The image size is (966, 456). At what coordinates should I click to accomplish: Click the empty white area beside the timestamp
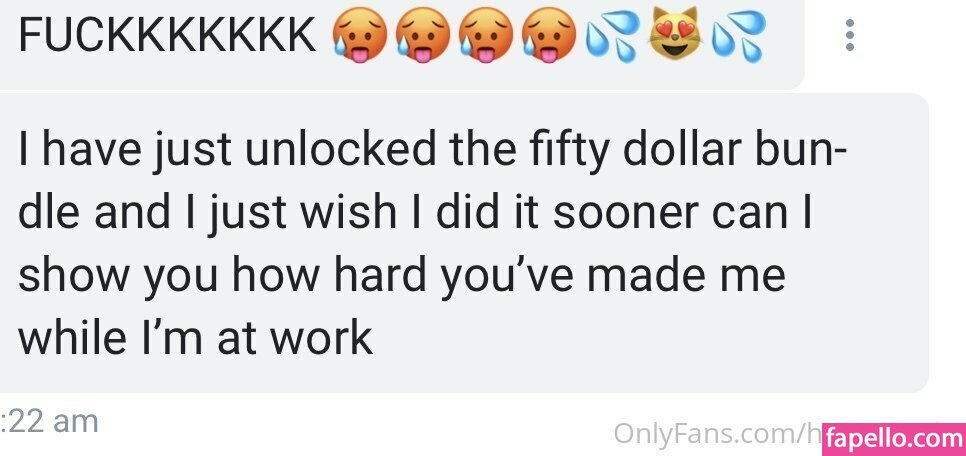(351, 425)
